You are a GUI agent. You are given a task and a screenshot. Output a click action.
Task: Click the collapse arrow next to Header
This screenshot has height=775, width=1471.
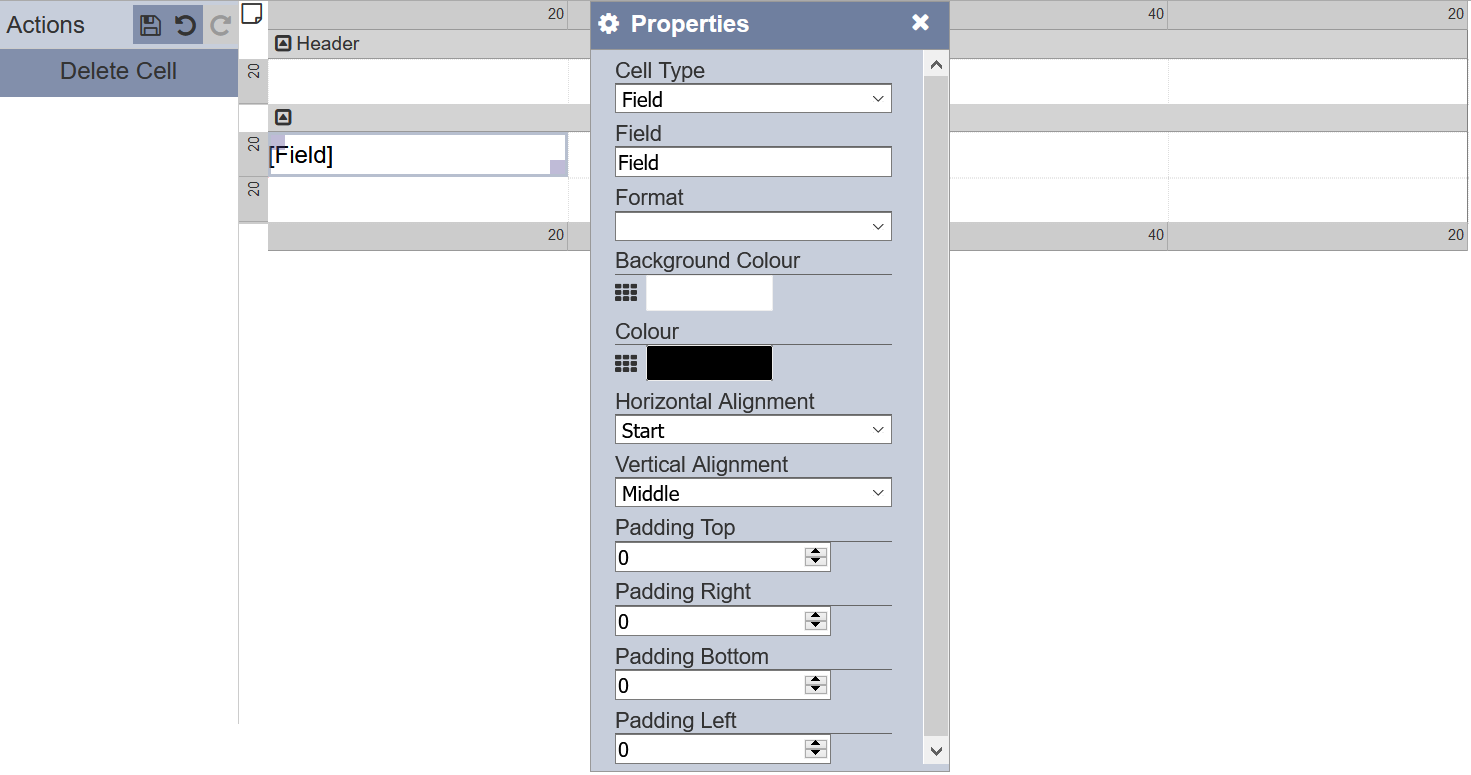click(283, 43)
